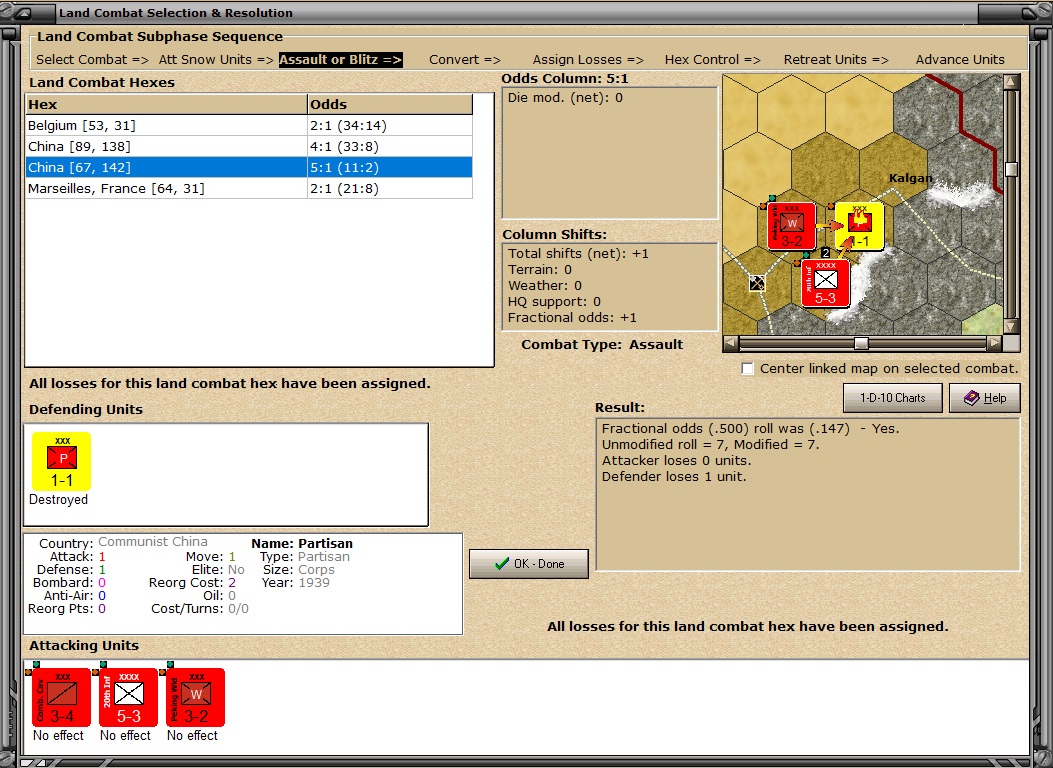1053x768 pixels.
Task: Enable Center linked map on selected combat
Action: [x=747, y=369]
